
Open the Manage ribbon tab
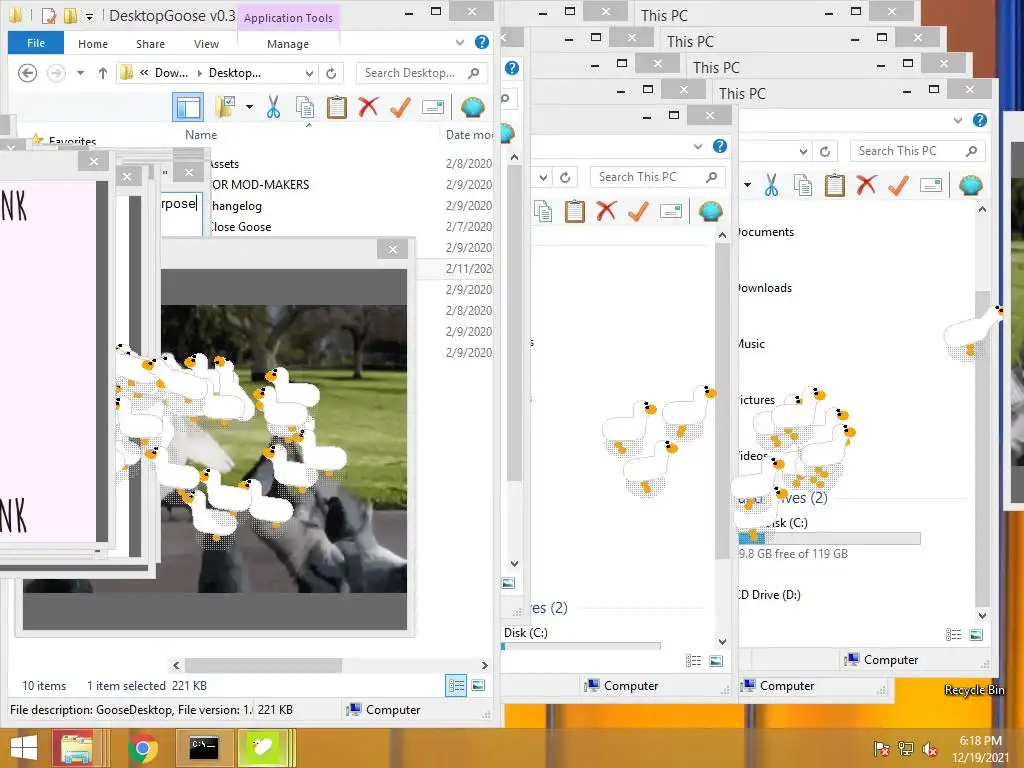(x=288, y=44)
